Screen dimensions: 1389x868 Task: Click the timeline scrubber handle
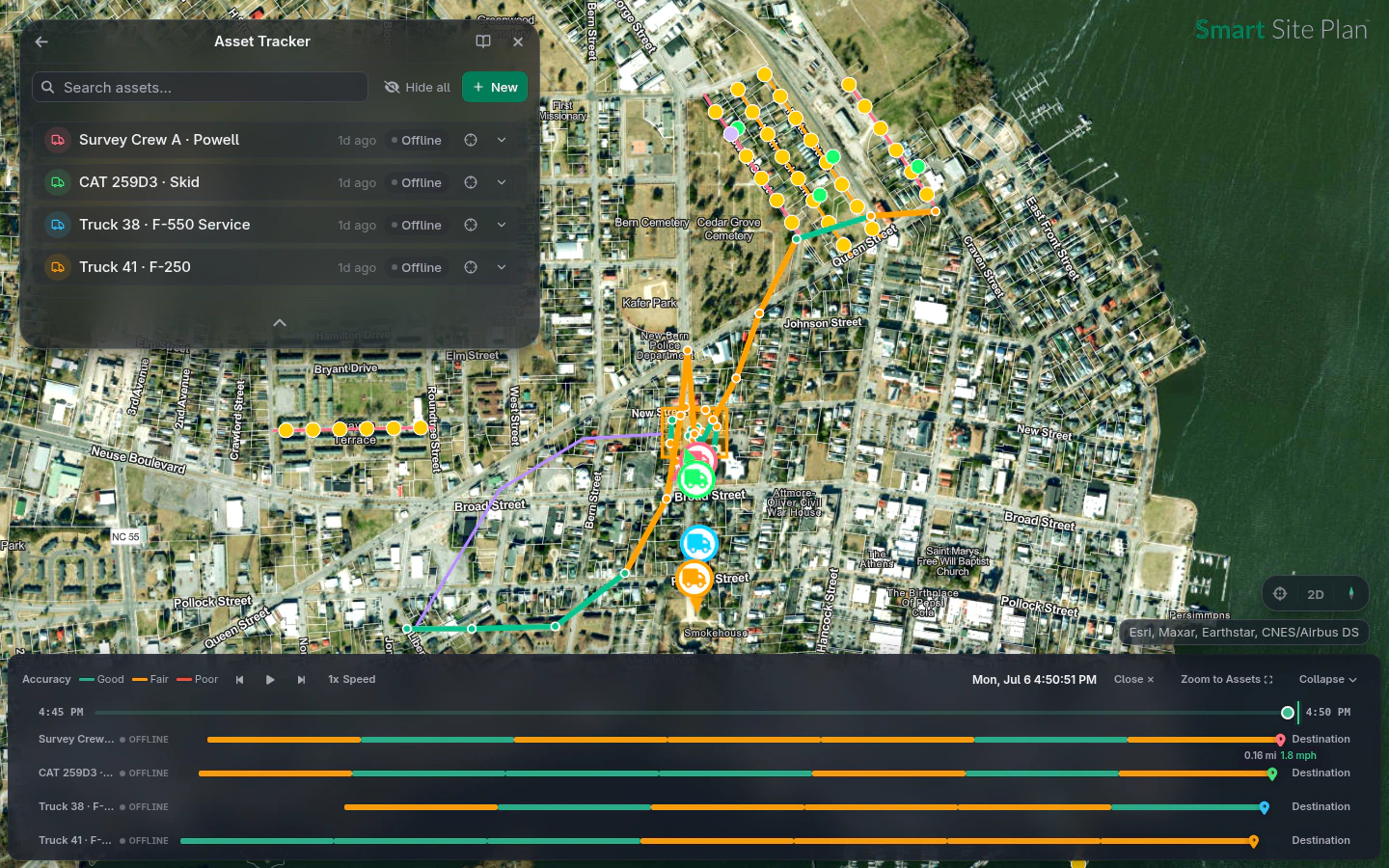[1288, 713]
